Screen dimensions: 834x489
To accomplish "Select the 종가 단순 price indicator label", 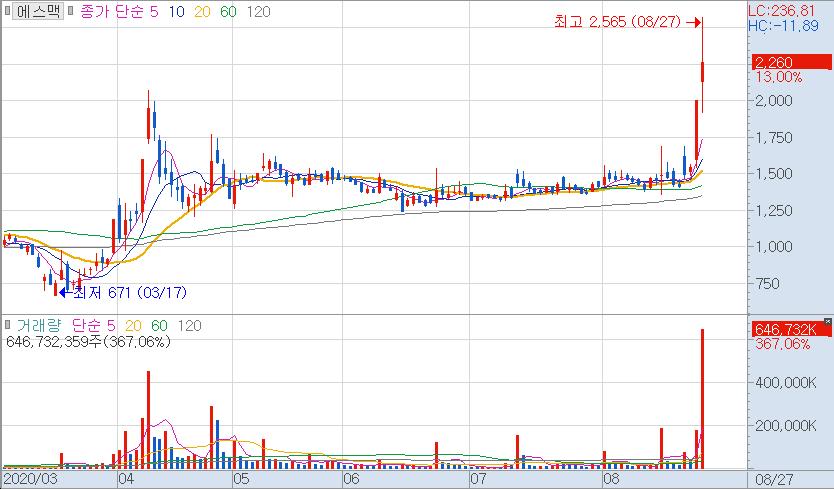I will point(112,11).
